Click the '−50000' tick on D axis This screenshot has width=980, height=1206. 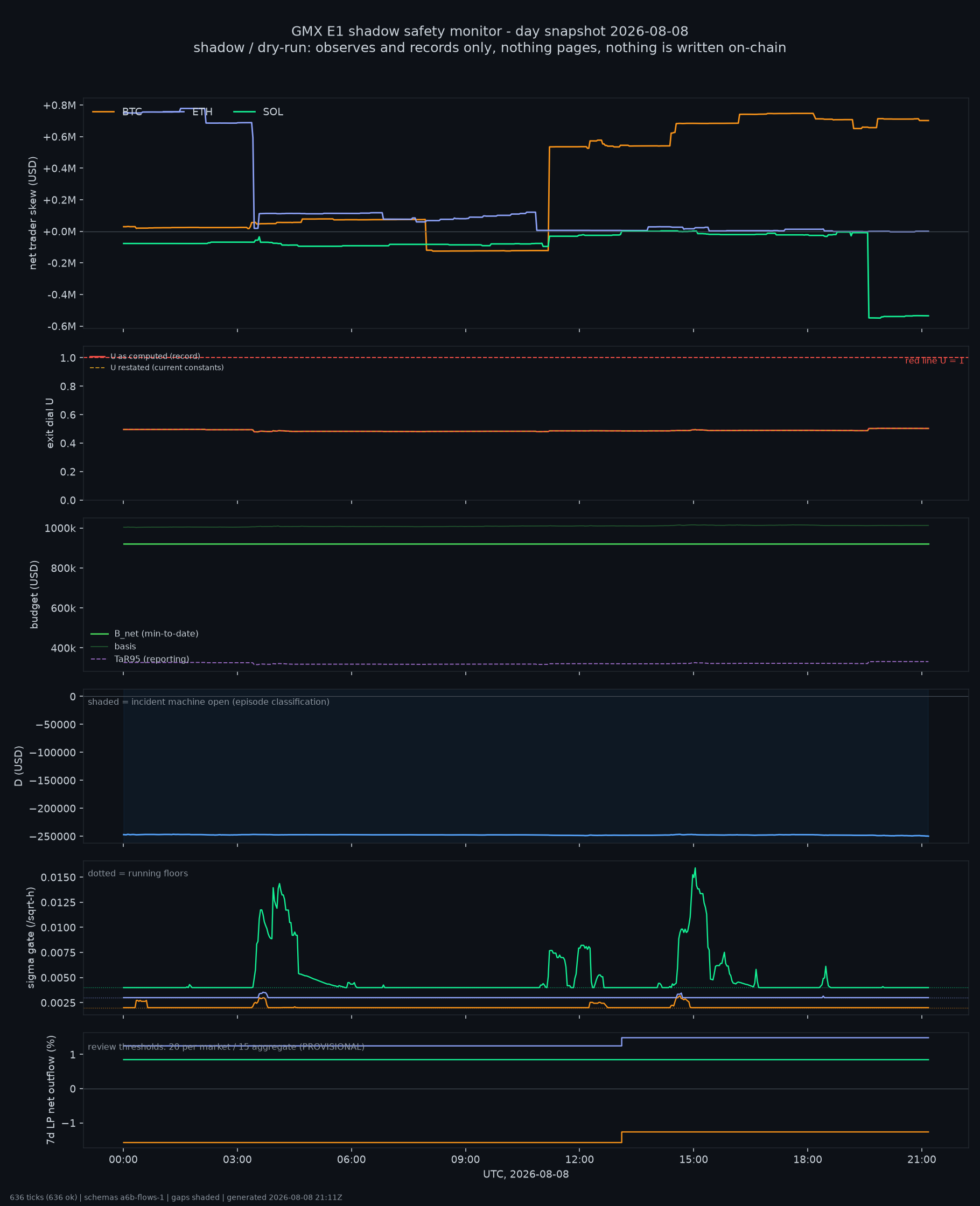(55, 724)
